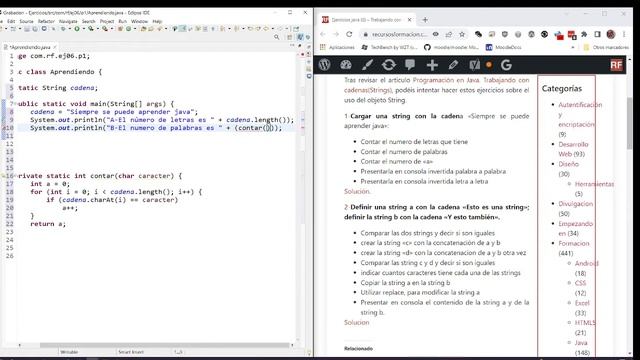
Task: Open Chrome extensions puzzle icon
Action: point(584,34)
